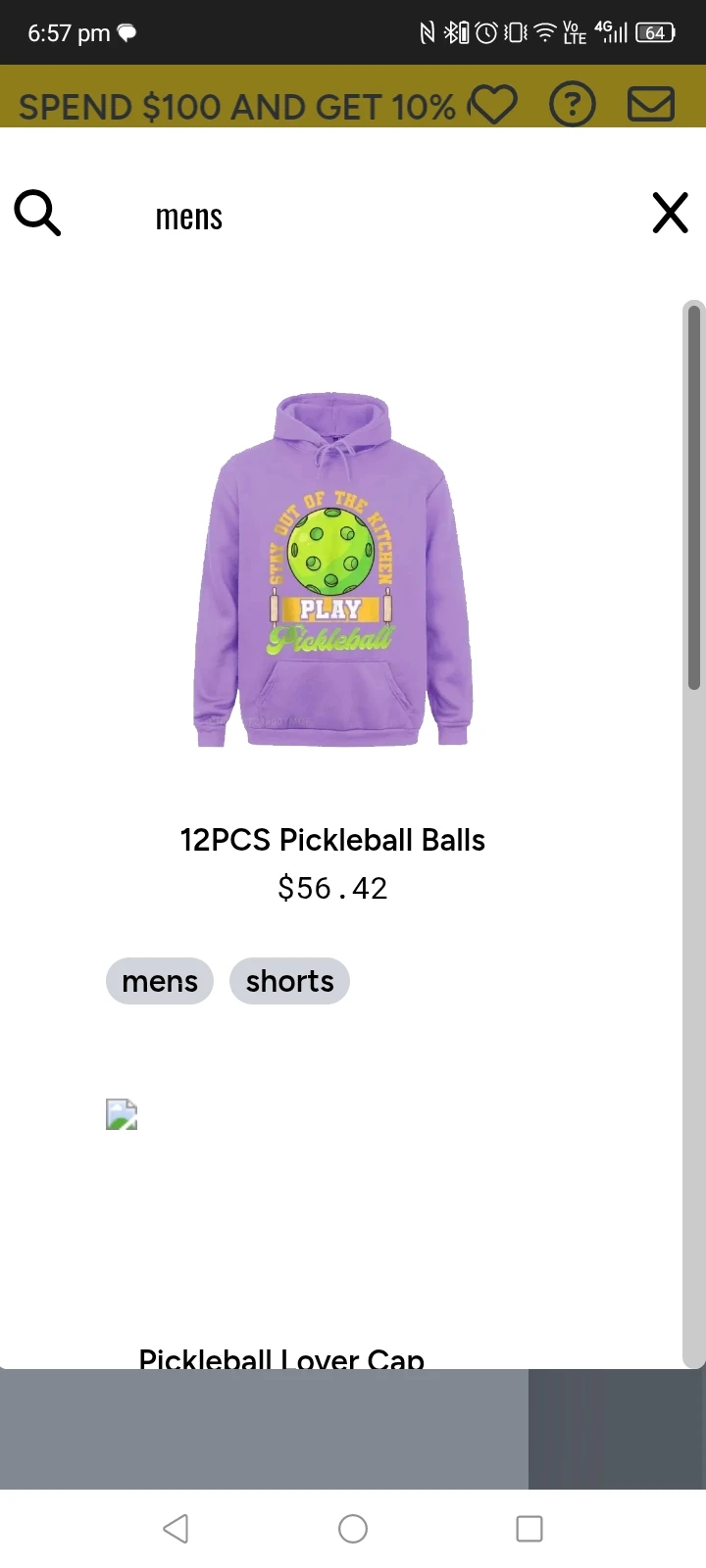Open the purple pickleball hoodie image
The height and width of the screenshot is (1568, 706).
coord(332,569)
